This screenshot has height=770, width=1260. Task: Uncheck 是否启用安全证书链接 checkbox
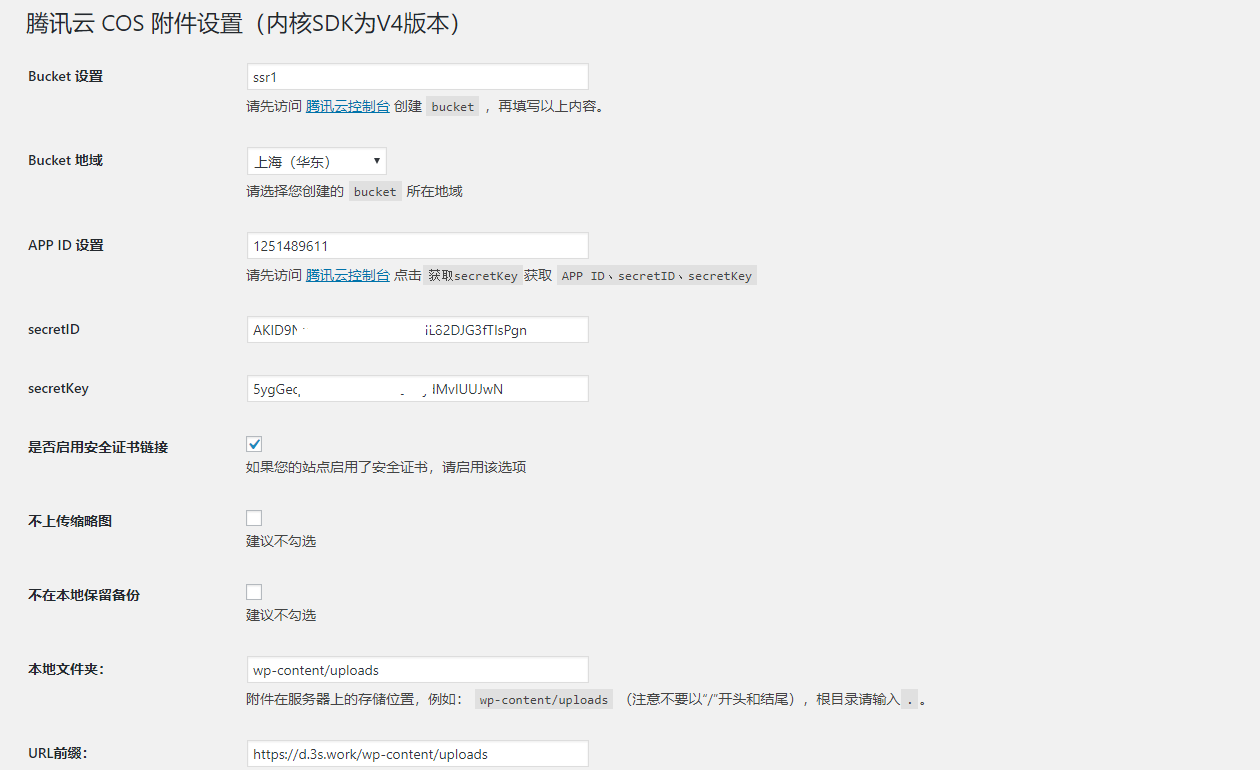click(254, 444)
